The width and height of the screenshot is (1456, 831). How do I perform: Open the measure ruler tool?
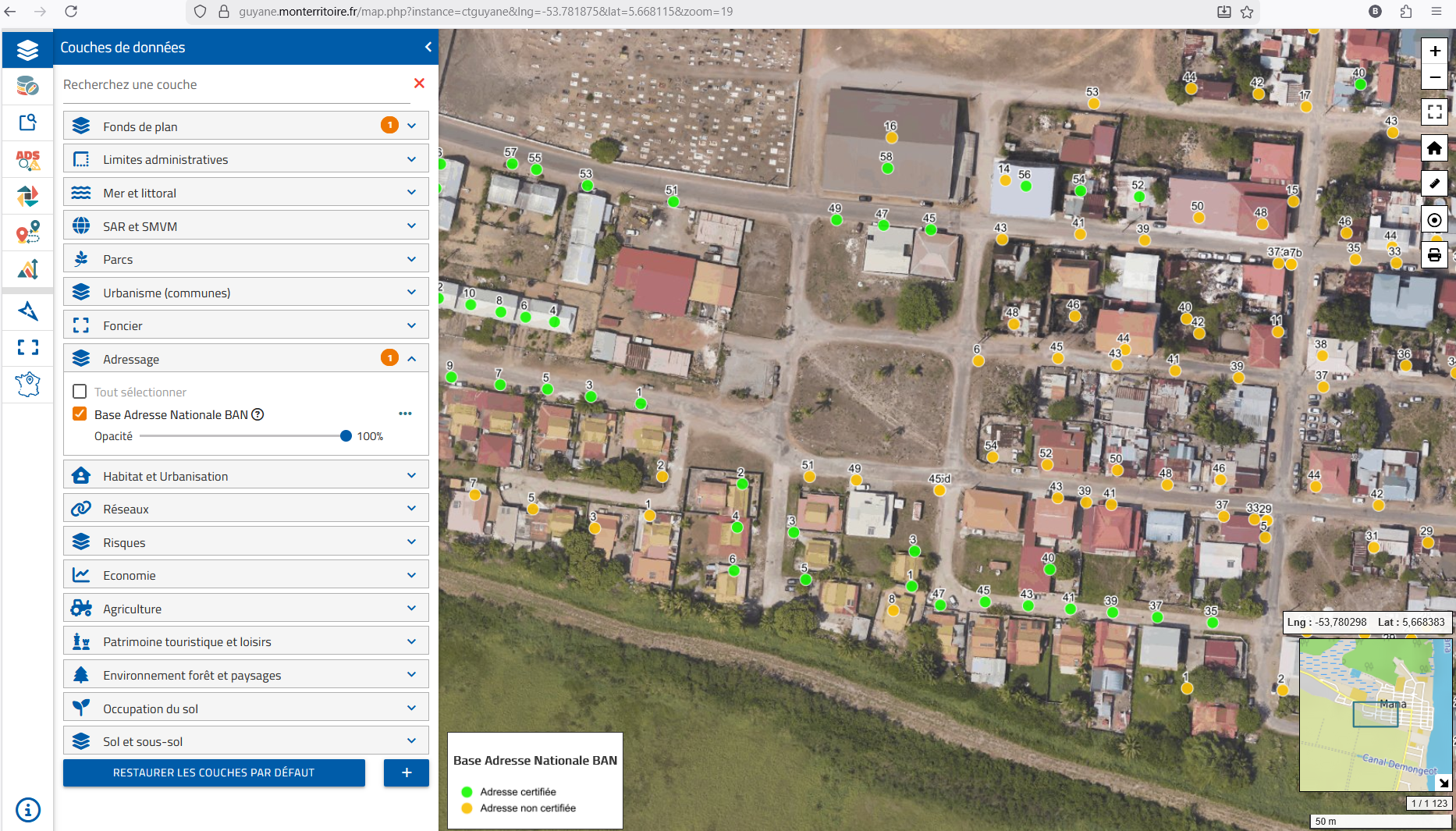pos(1434,184)
